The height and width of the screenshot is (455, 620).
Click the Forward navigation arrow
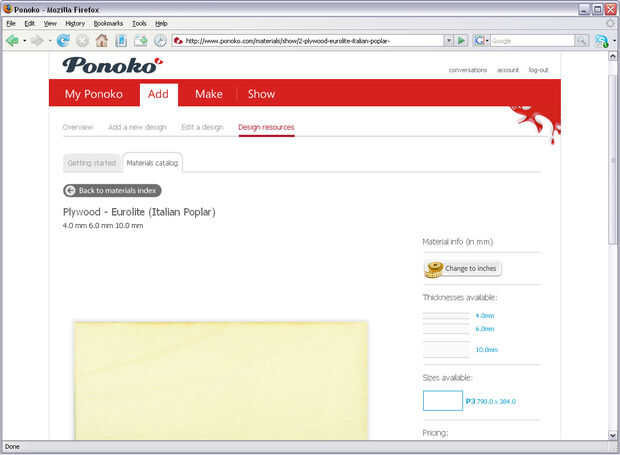[37, 40]
